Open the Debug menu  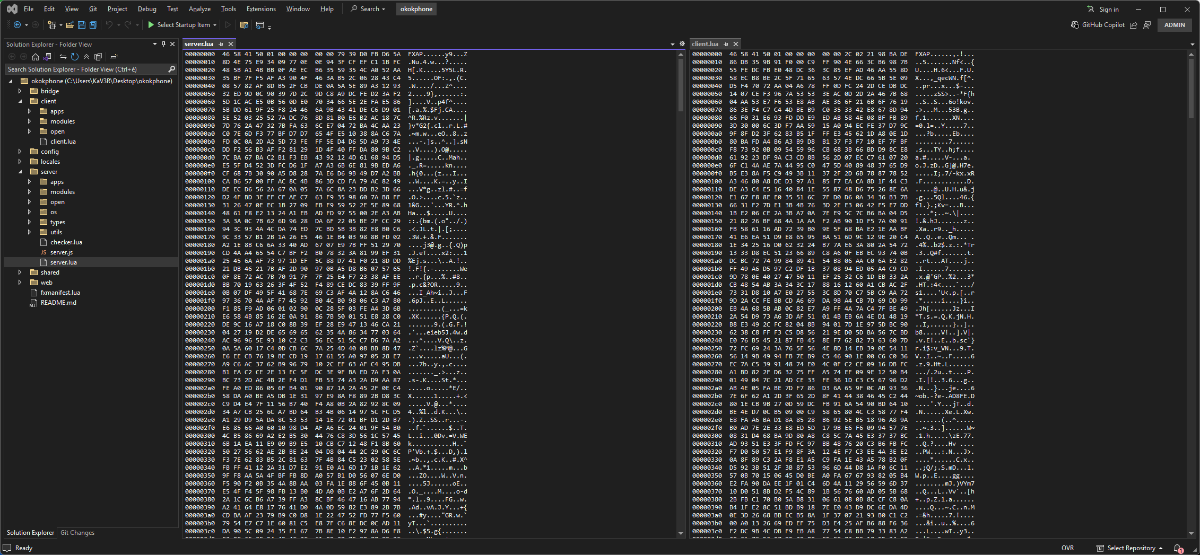click(146, 8)
